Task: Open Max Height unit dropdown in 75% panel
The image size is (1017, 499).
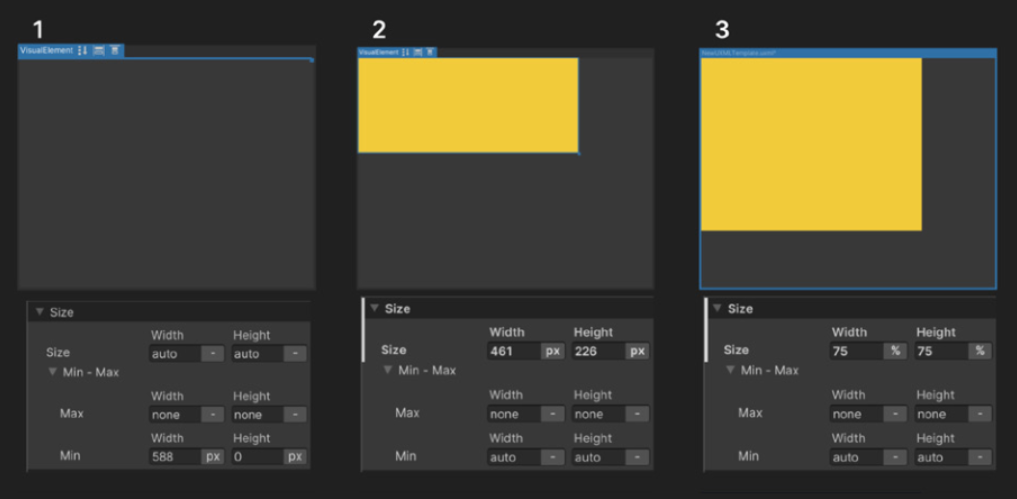Action: pos(980,414)
